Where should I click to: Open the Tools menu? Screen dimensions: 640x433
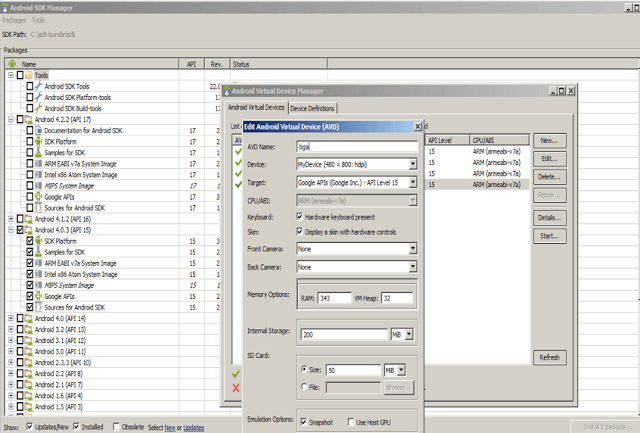point(38,20)
